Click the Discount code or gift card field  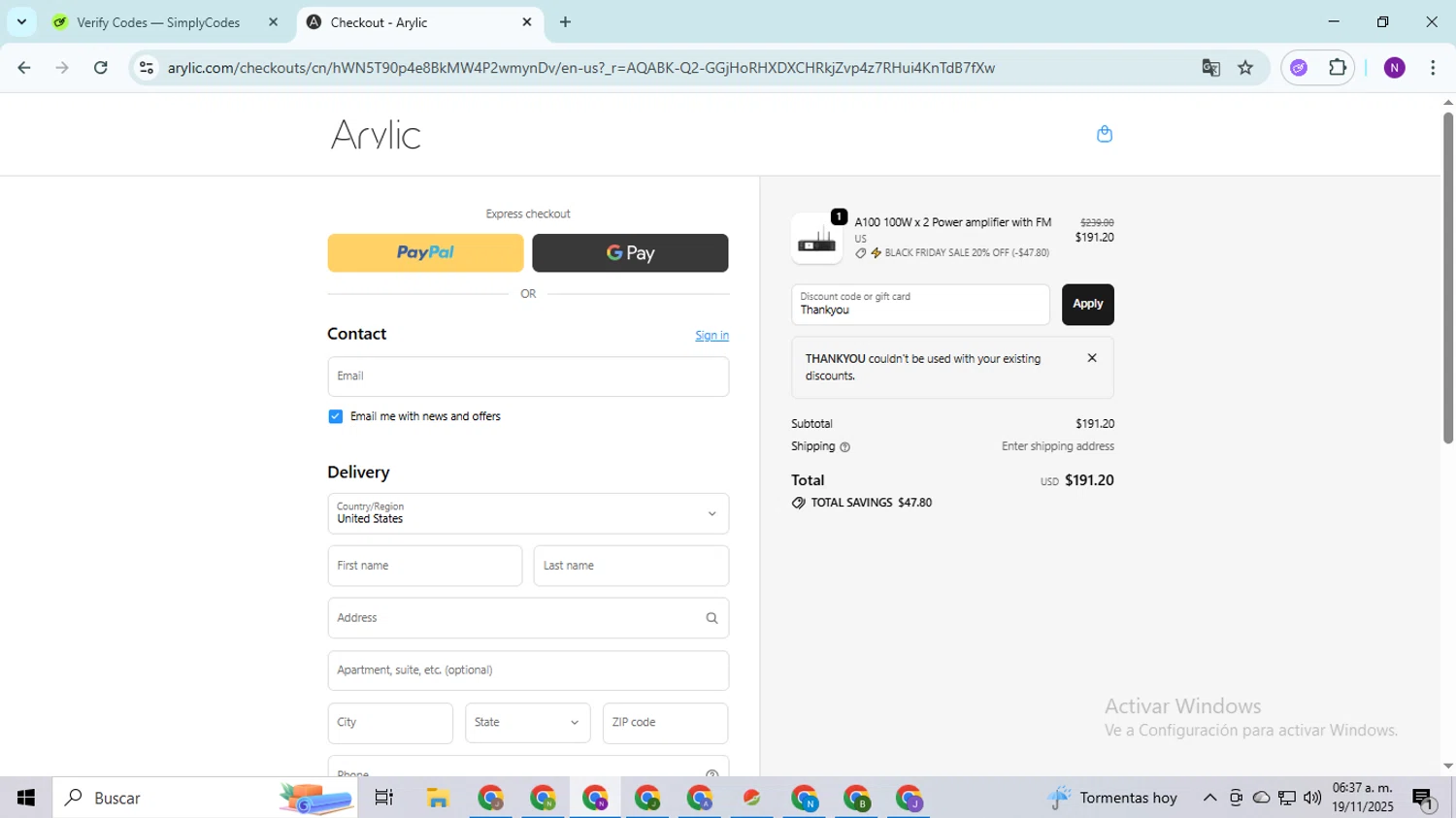coord(920,305)
